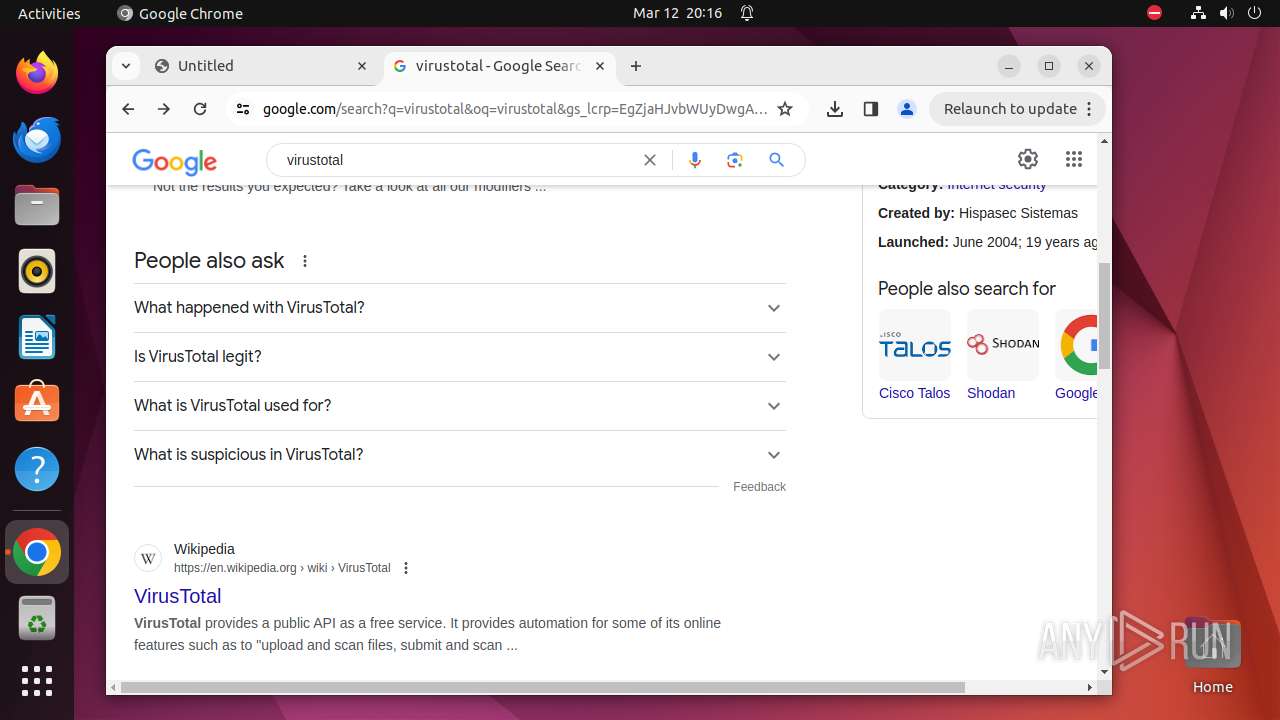This screenshot has height=720, width=1280.
Task: Launch Thunderbird mail from the dock
Action: 37,139
